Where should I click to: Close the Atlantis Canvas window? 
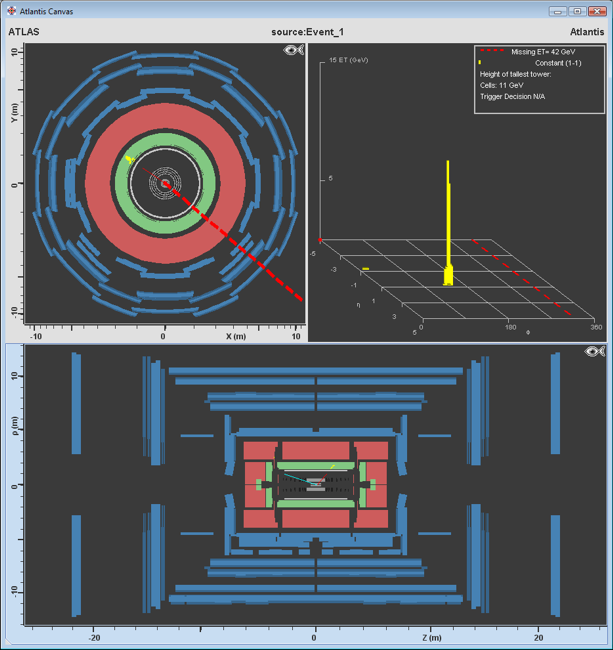[x=597, y=10]
